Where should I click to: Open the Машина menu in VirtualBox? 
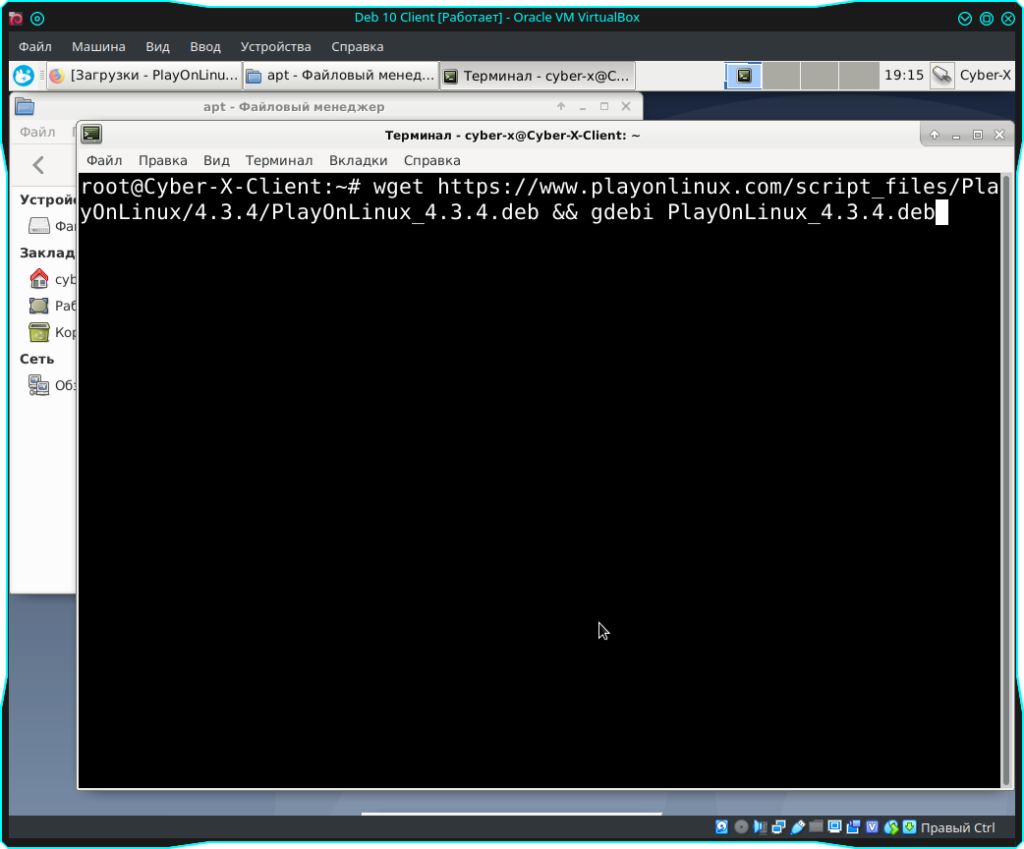pyautogui.click(x=99, y=47)
